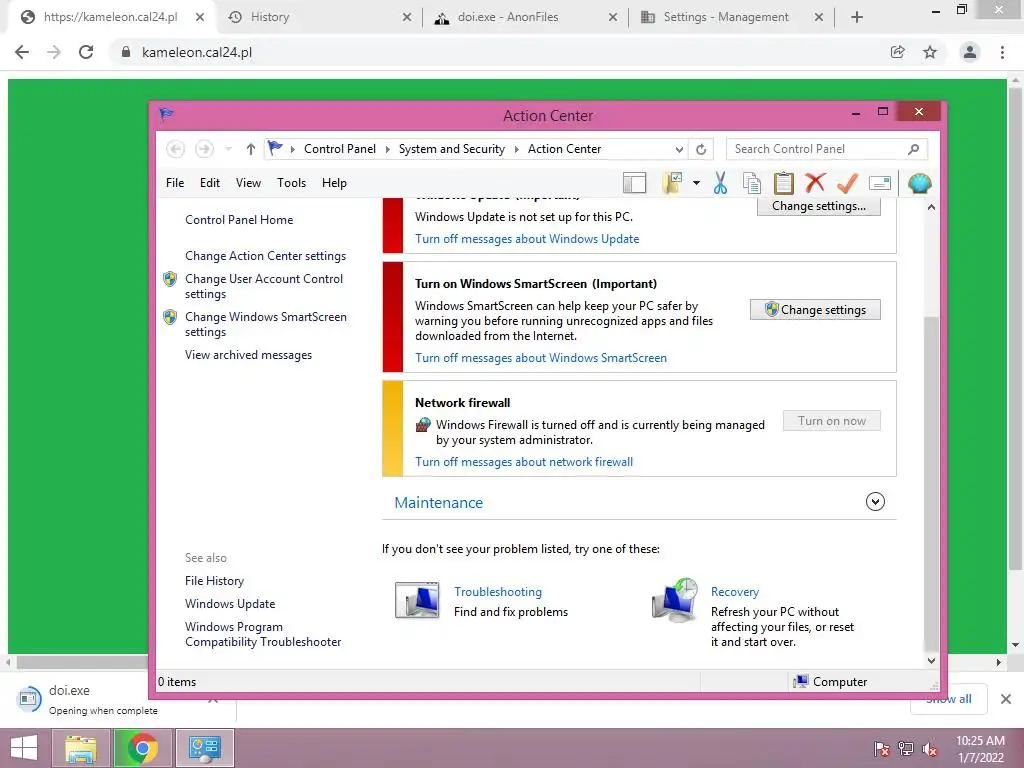Open Change Action Center settings
Viewport: 1024px width, 768px height.
pos(265,256)
